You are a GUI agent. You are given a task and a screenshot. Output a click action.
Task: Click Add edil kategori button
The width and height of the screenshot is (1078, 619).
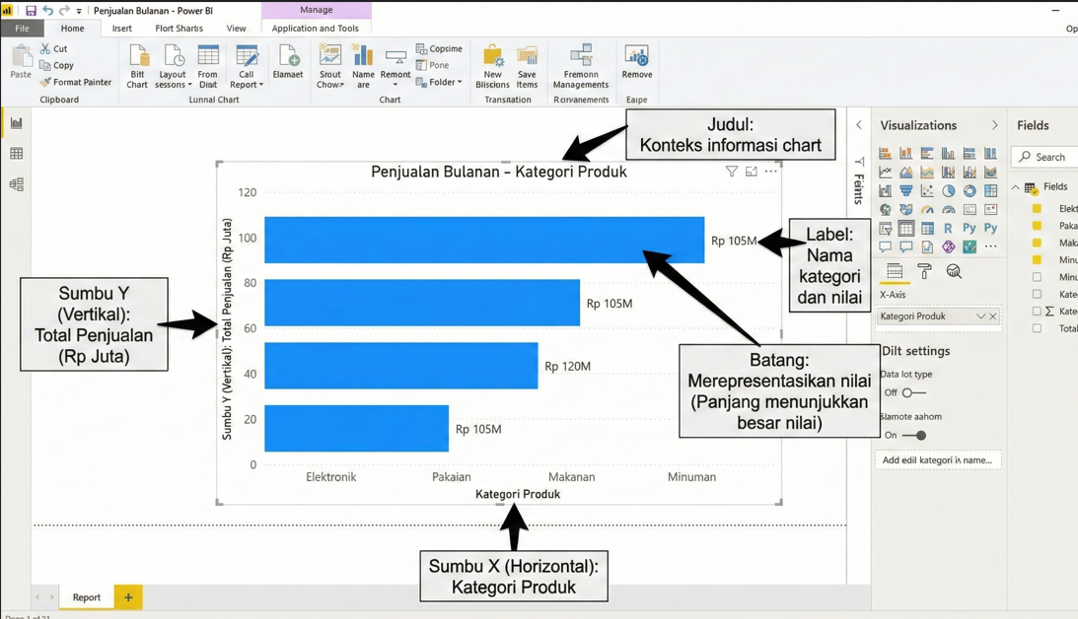coord(937,460)
